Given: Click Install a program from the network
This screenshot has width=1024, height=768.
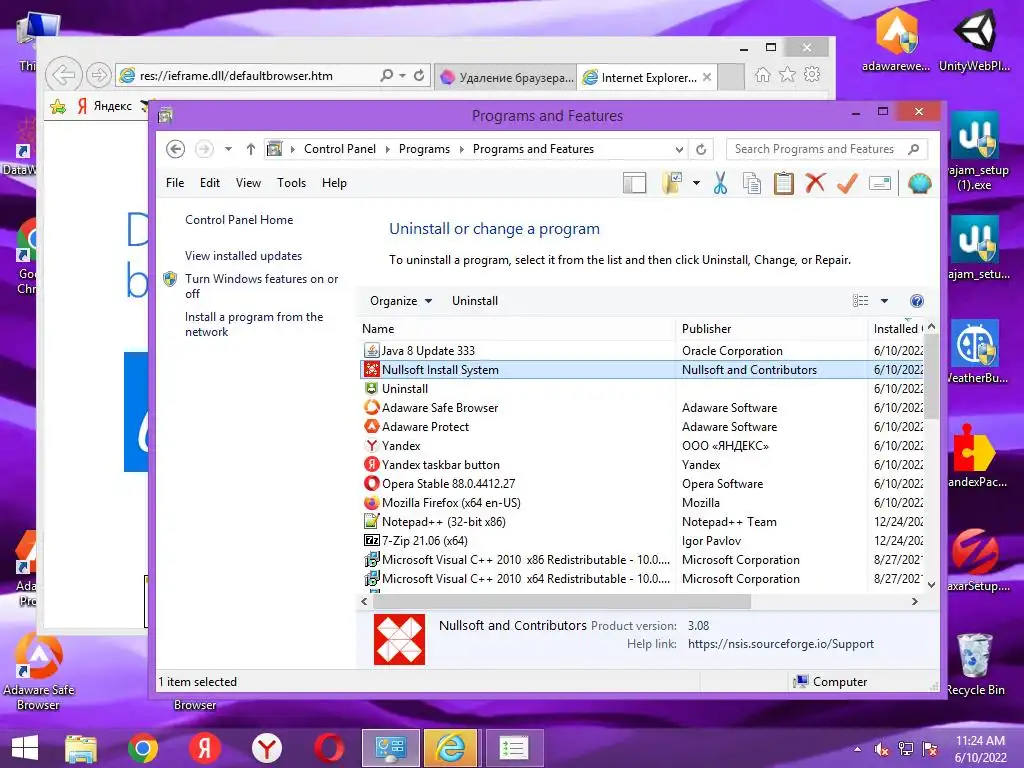Looking at the screenshot, I should (254, 324).
